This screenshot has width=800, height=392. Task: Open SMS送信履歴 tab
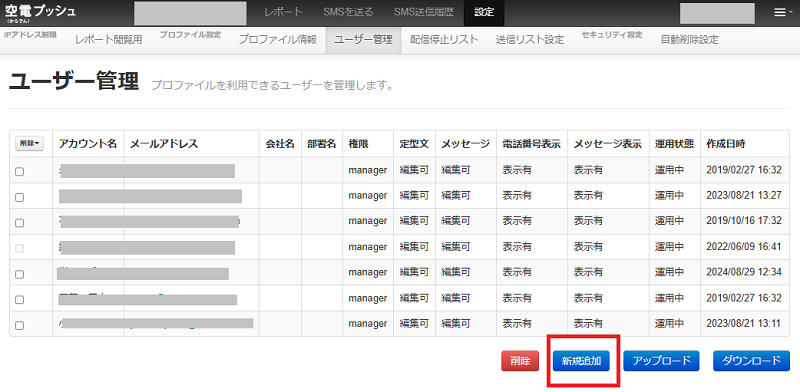click(x=423, y=12)
